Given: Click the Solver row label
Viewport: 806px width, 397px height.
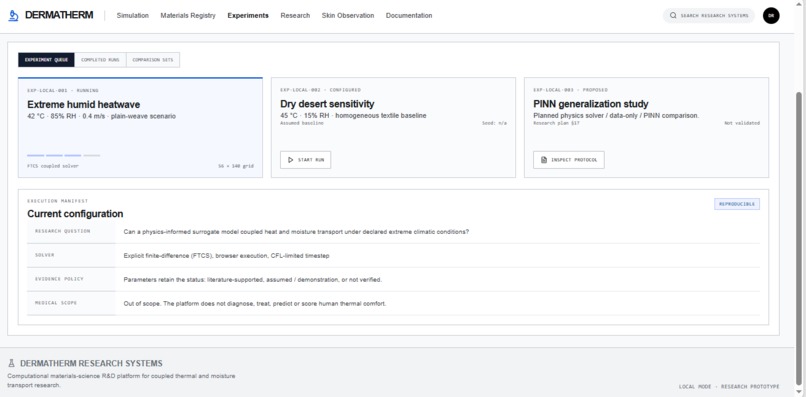Looking at the screenshot, I should tap(45, 255).
